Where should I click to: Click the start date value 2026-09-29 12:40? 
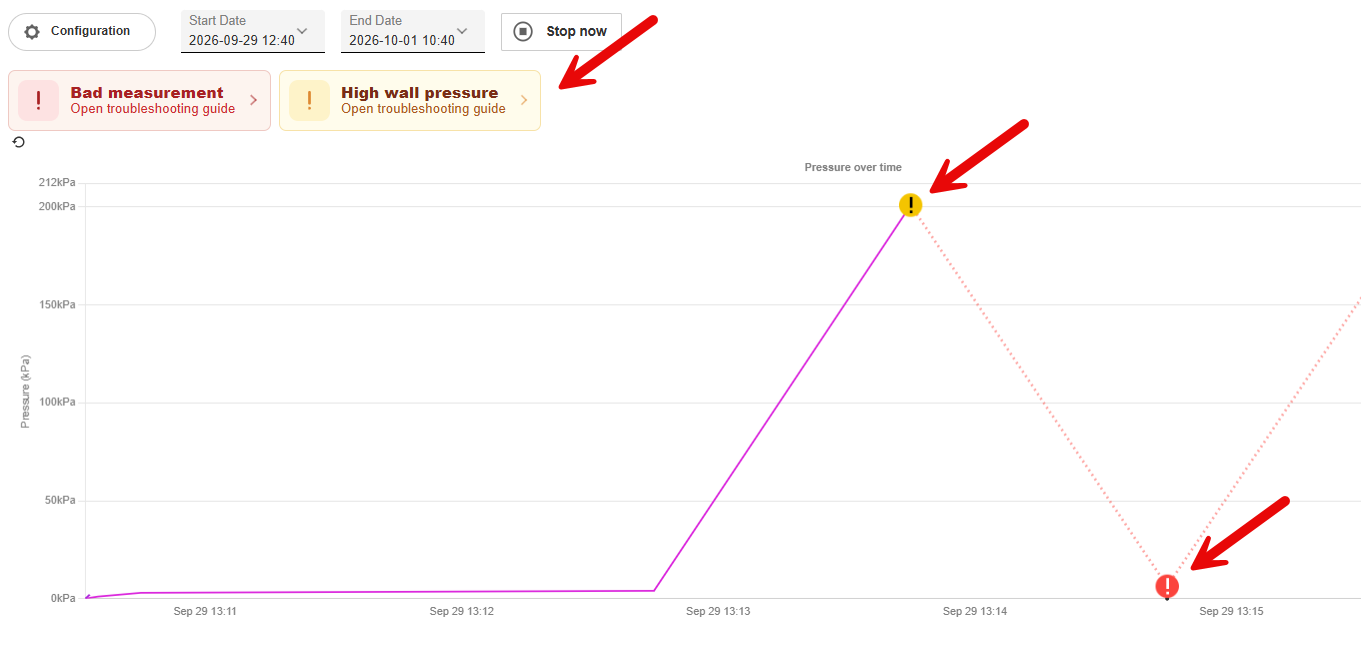point(242,41)
